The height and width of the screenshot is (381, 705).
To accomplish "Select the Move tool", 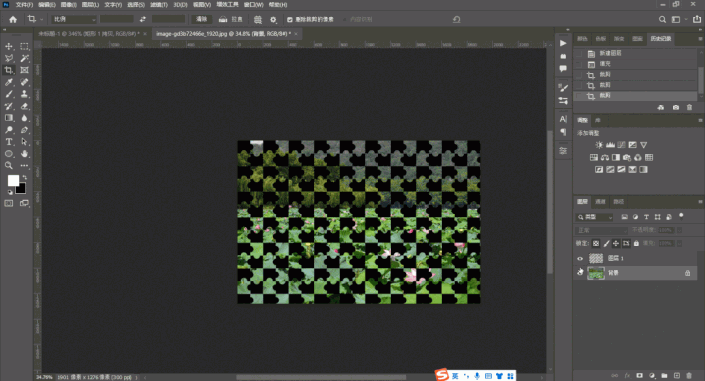I will click(x=9, y=46).
